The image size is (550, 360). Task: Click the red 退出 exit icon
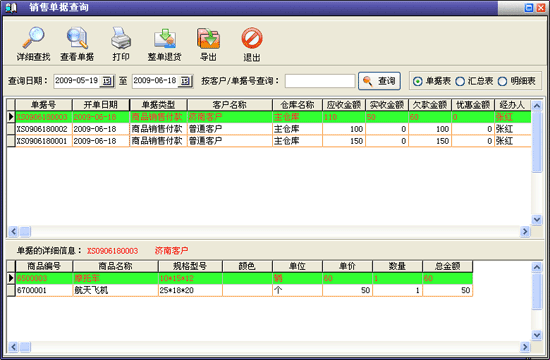pyautogui.click(x=252, y=38)
